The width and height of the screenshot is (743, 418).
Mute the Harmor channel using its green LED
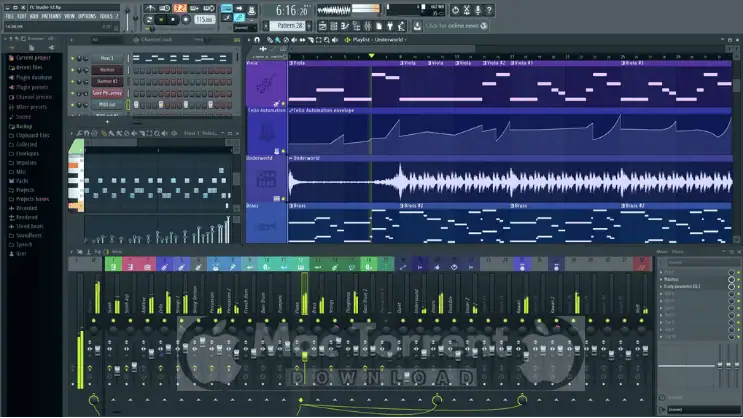coord(72,70)
